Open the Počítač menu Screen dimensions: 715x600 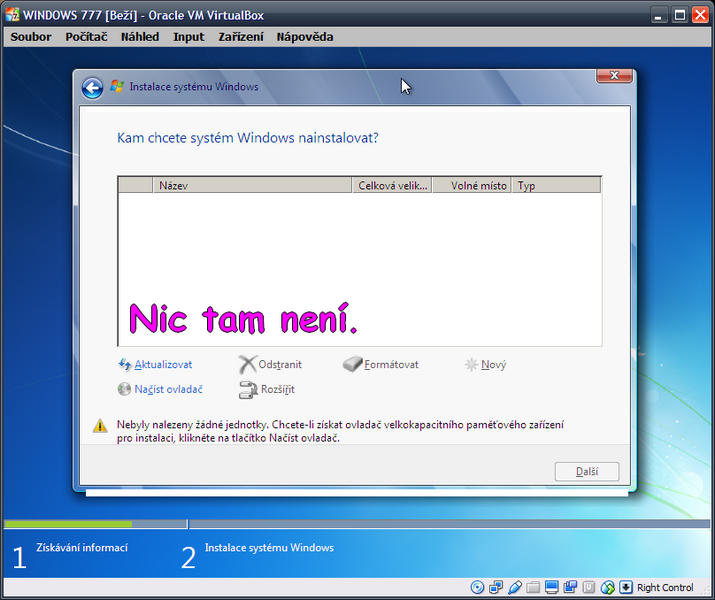86,37
